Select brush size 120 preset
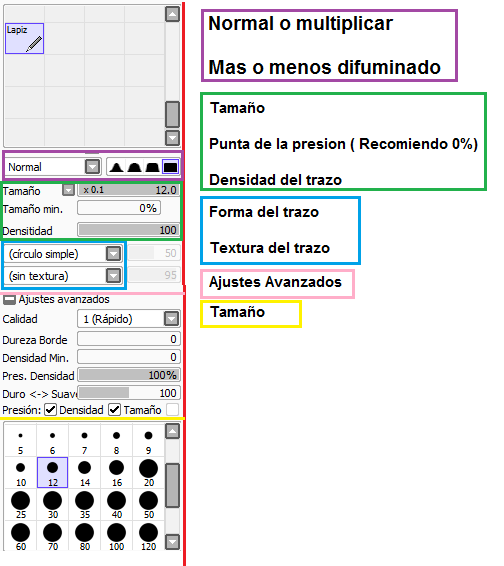The height and width of the screenshot is (566, 504). tap(148, 536)
